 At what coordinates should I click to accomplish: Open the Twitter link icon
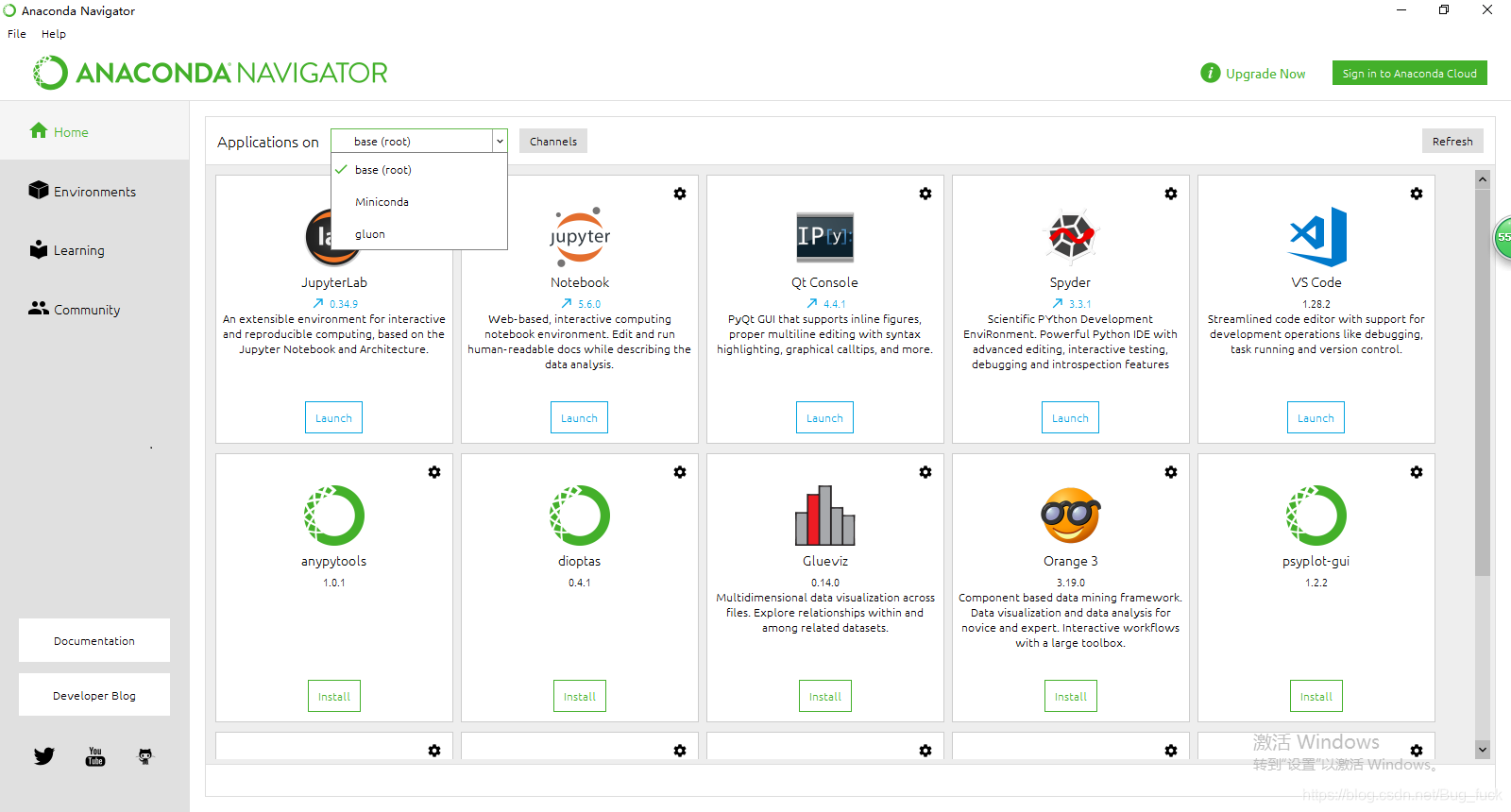(44, 756)
